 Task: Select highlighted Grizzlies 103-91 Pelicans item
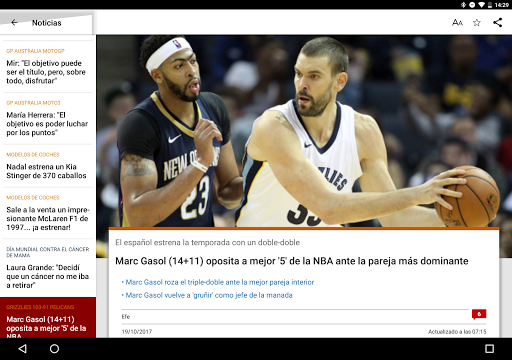pyautogui.click(x=48, y=318)
